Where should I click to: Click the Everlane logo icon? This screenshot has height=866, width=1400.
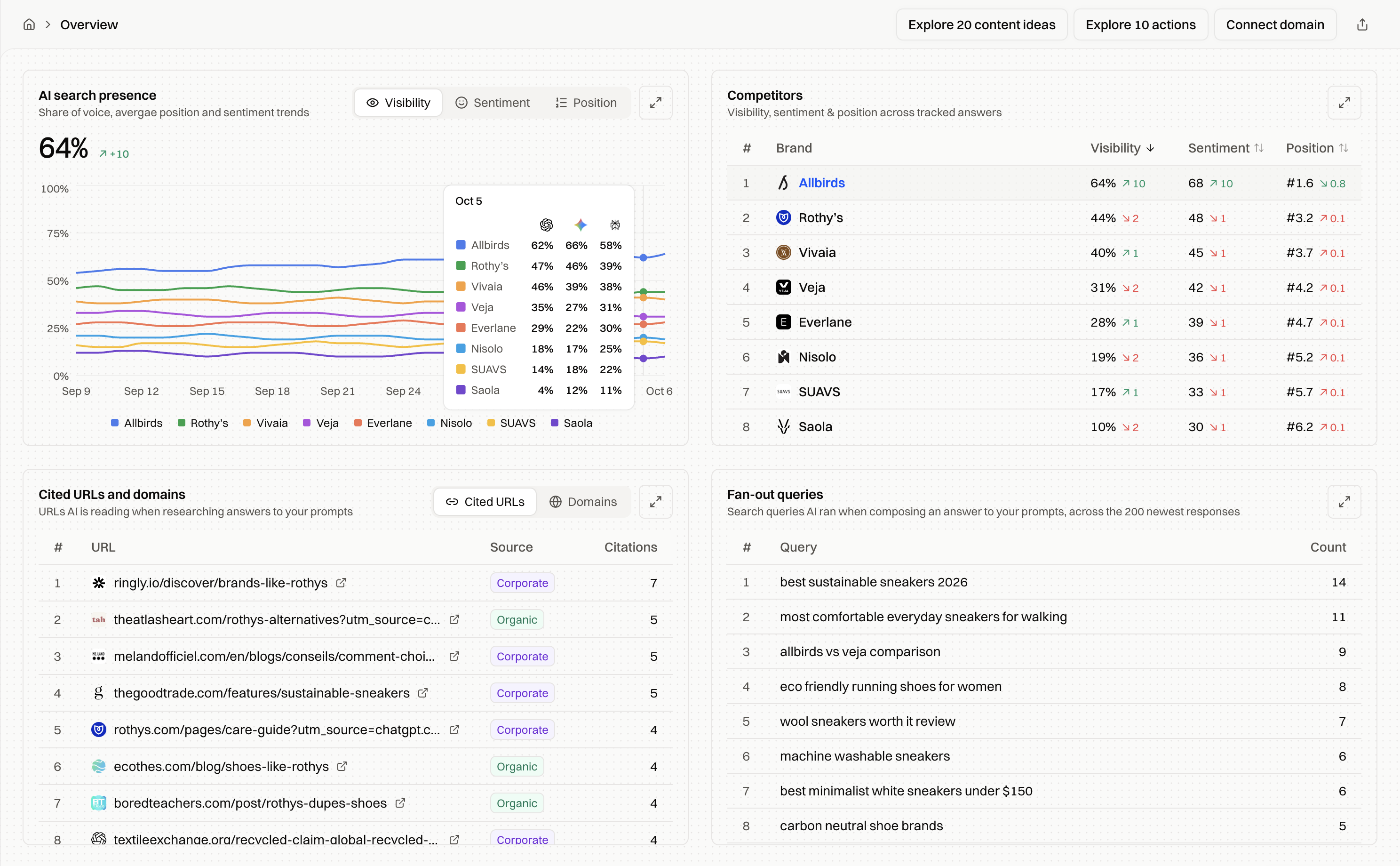(x=783, y=322)
